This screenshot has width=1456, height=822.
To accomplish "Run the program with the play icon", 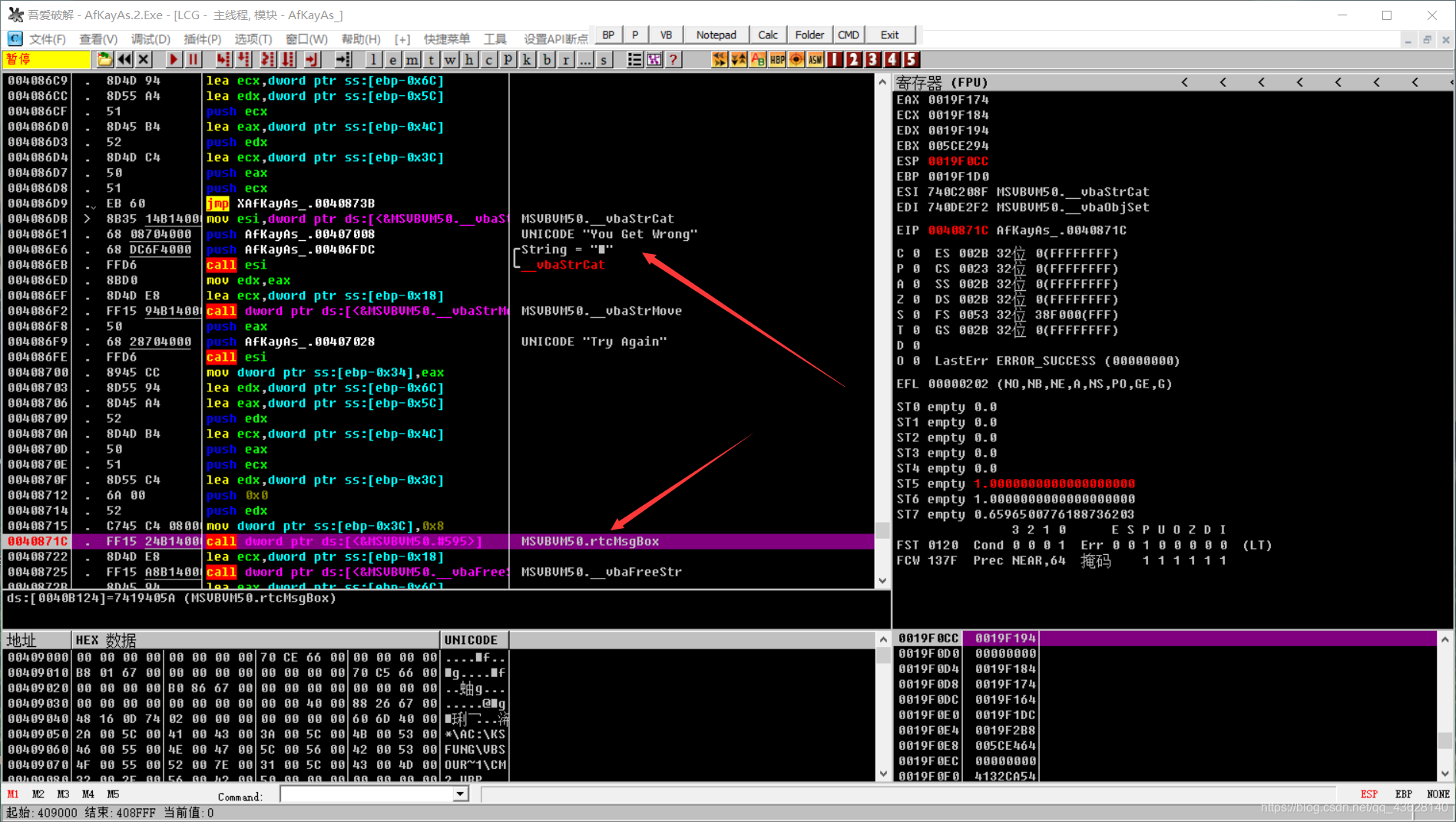I will [x=174, y=60].
